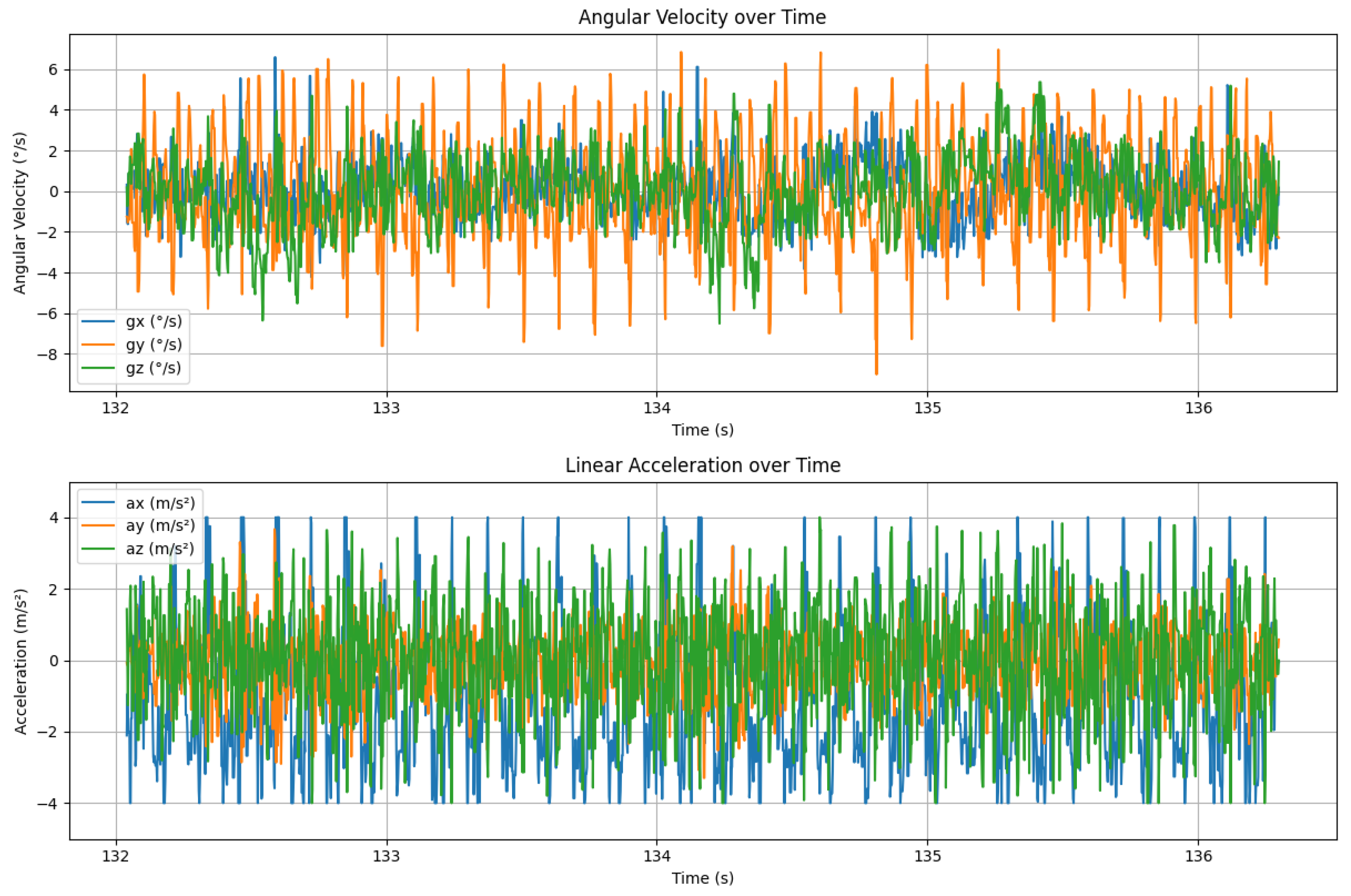This screenshot has height=896, width=1351.
Task: Click the 4 tick on acceleration axis
Action: point(54,518)
